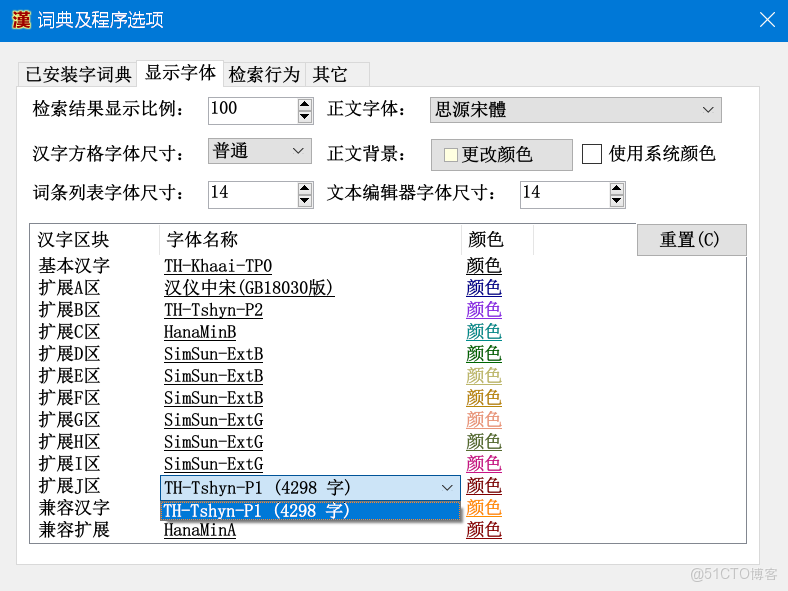Open the 汉字方格字体尺寸 dropdown
This screenshot has height=591, width=788.
point(260,151)
